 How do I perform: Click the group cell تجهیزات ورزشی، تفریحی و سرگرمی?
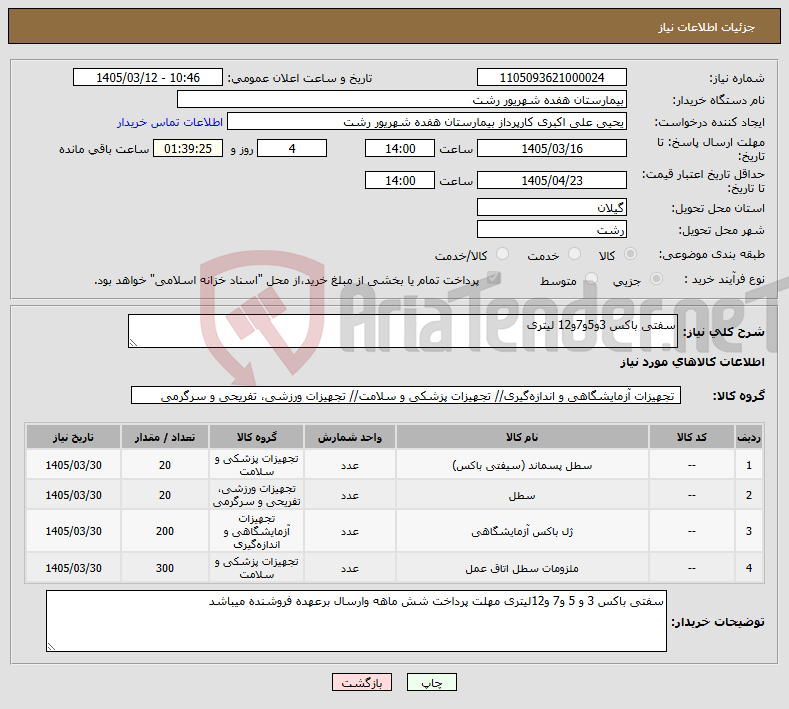pyautogui.click(x=257, y=495)
